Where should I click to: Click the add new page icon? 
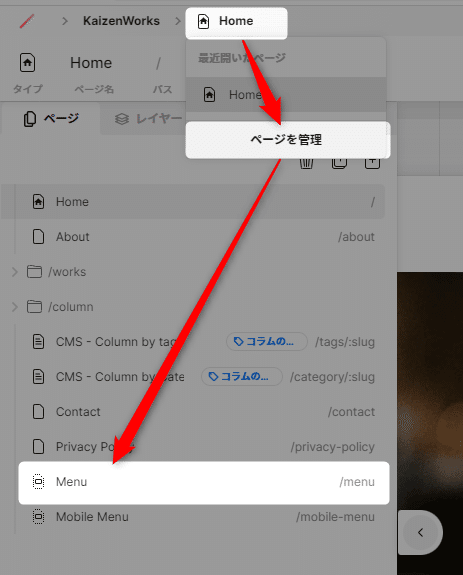372,163
